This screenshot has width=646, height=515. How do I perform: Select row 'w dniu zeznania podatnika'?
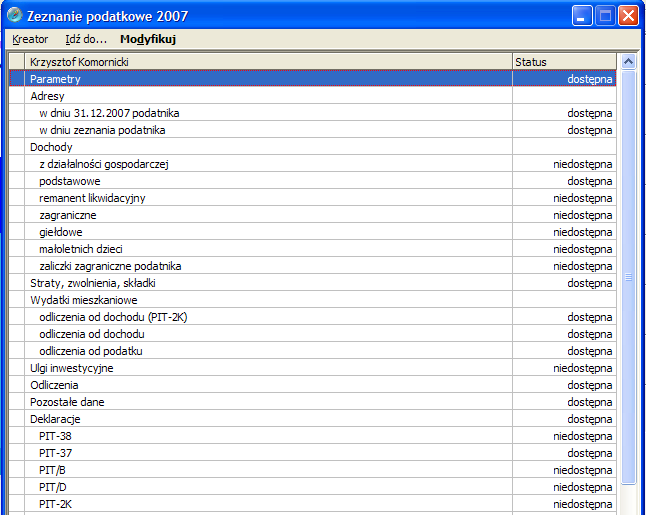(x=313, y=130)
